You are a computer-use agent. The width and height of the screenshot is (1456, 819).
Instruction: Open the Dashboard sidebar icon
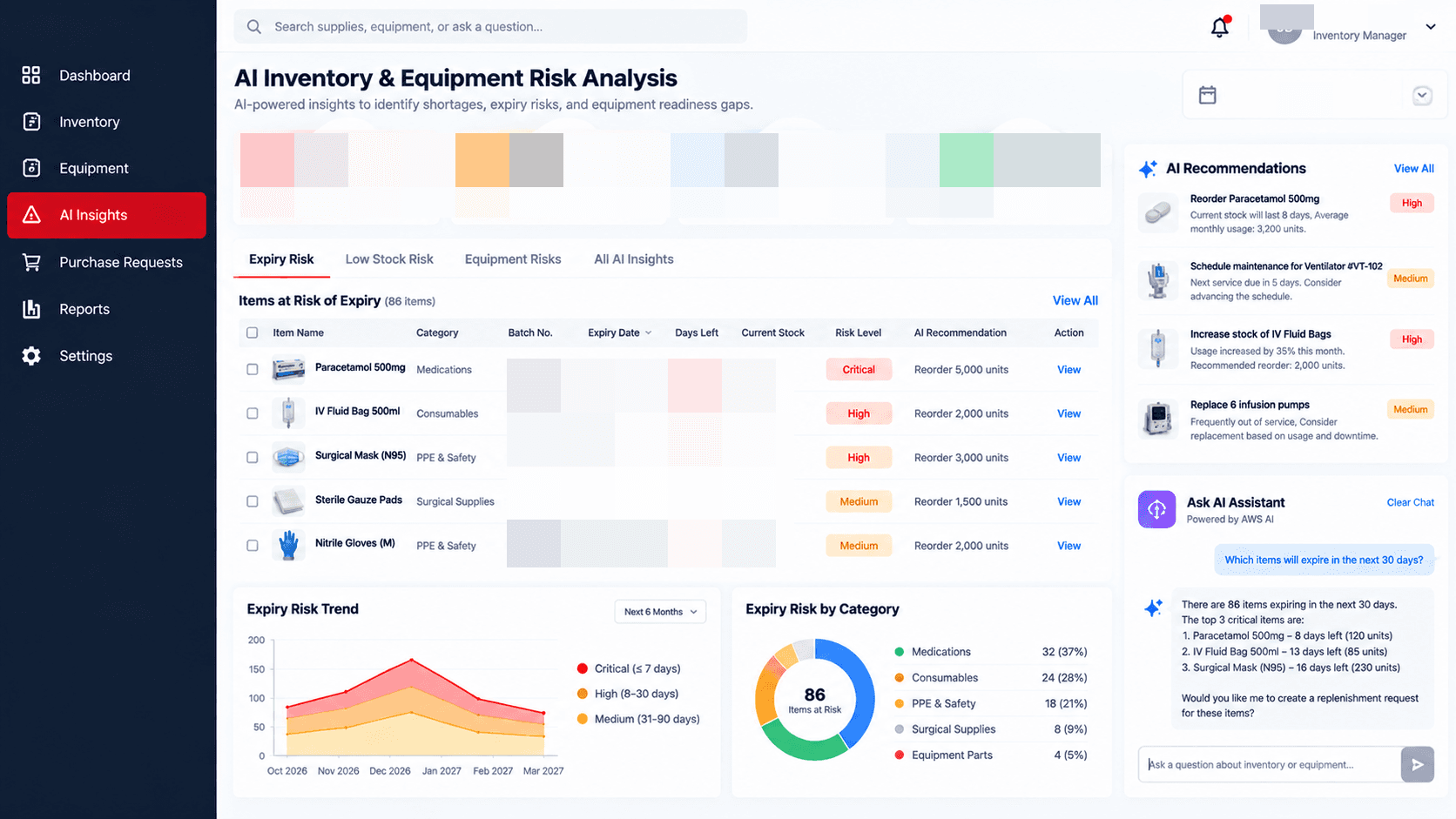tap(31, 75)
